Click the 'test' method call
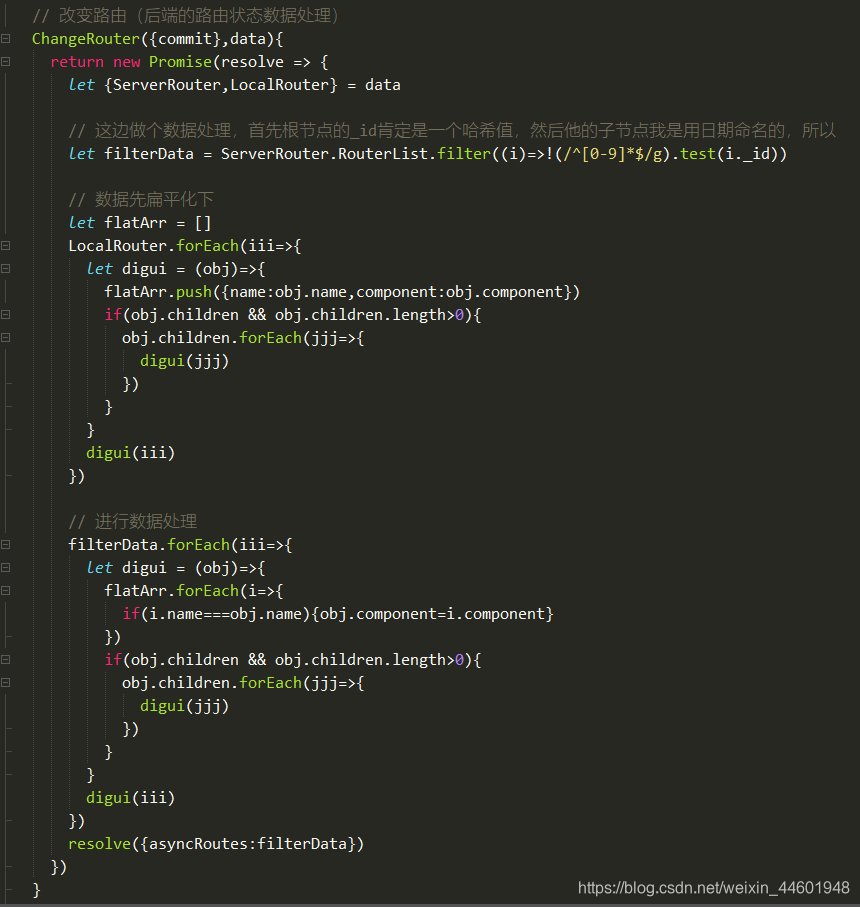The height and width of the screenshot is (907, 860). (x=698, y=154)
